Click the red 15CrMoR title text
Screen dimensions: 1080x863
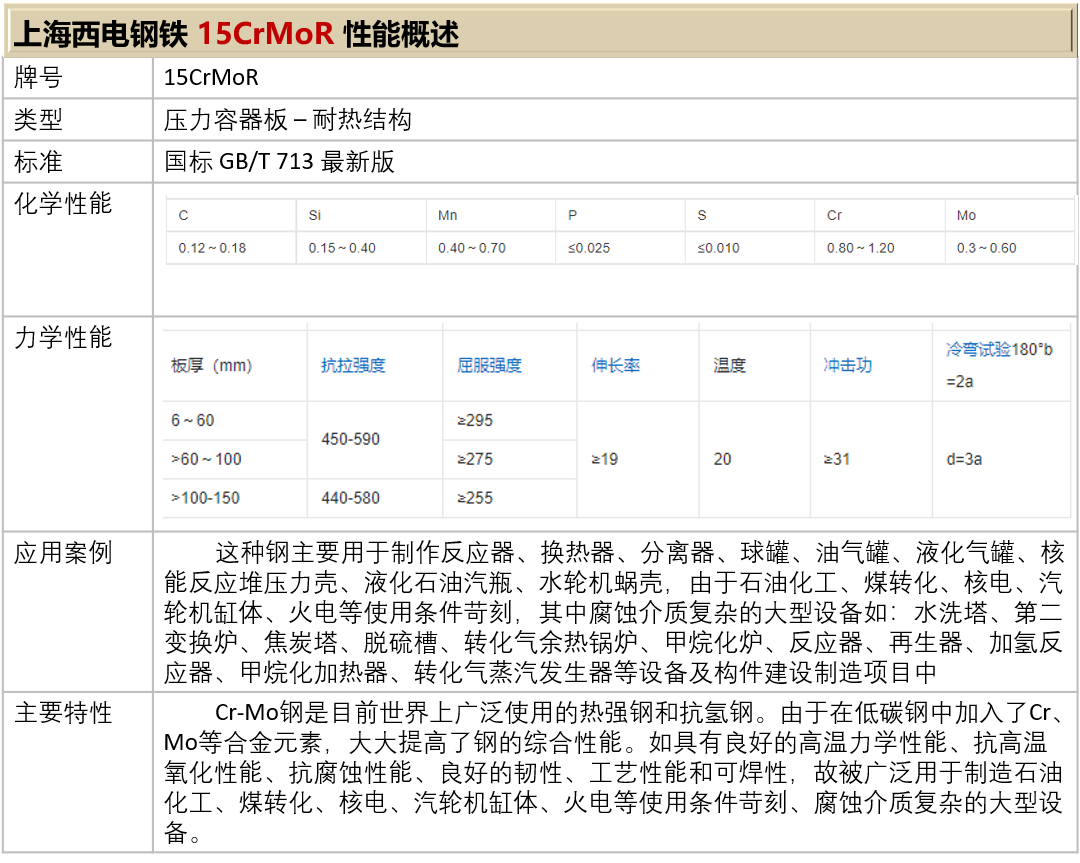click(x=265, y=34)
